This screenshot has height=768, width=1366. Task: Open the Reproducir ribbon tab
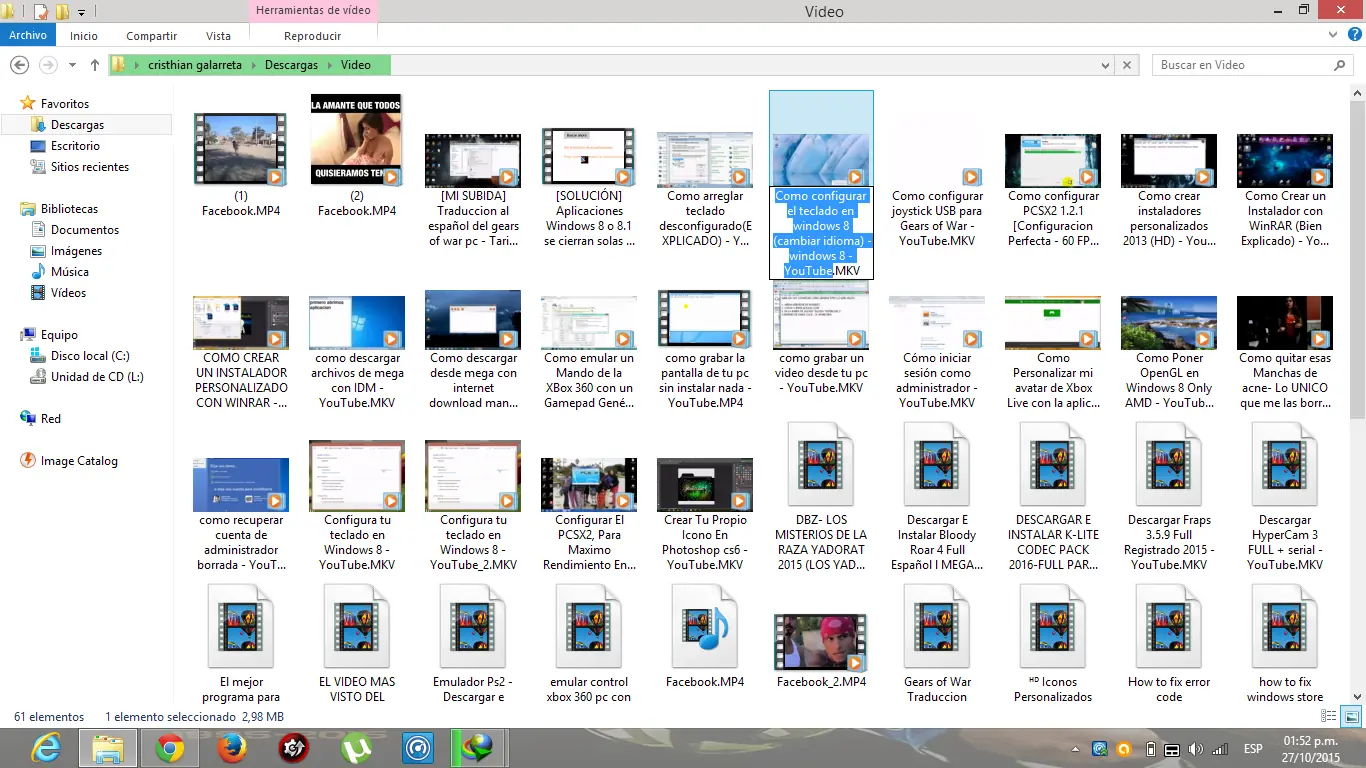pyautogui.click(x=313, y=35)
